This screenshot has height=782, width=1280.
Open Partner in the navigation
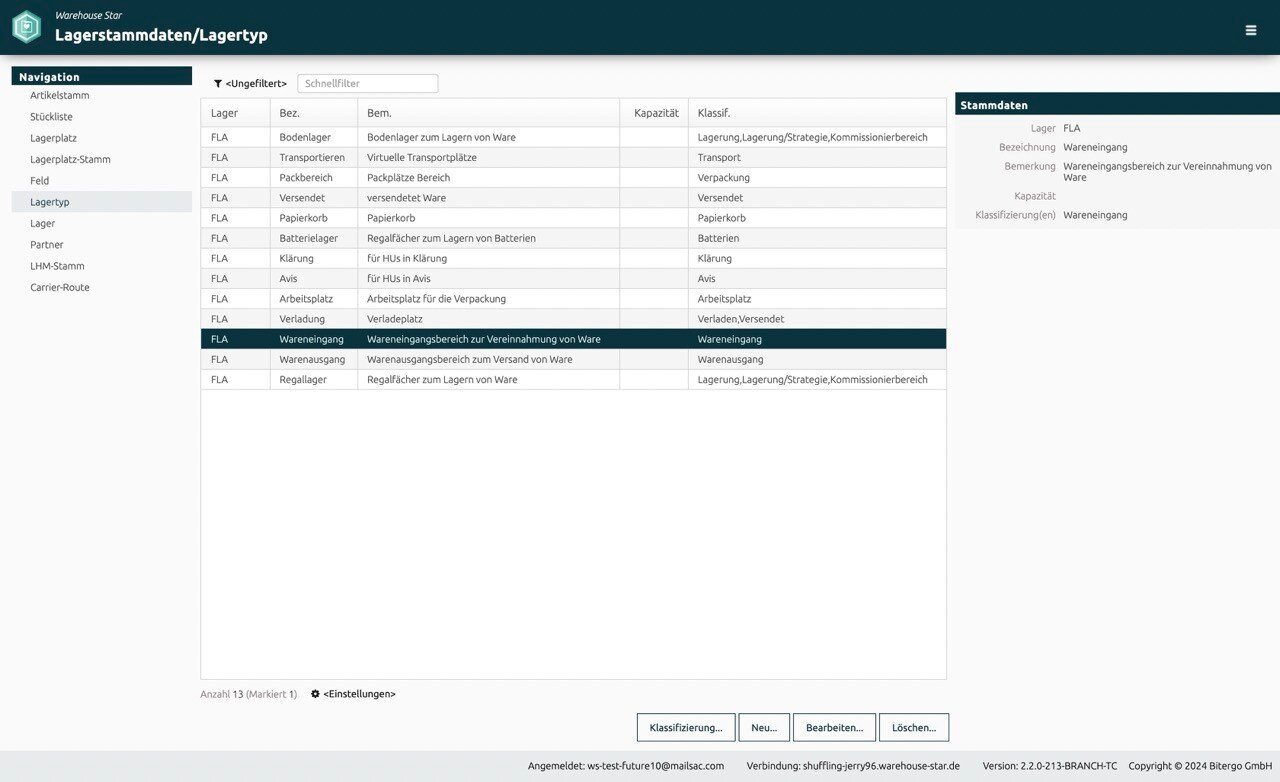[x=47, y=245]
